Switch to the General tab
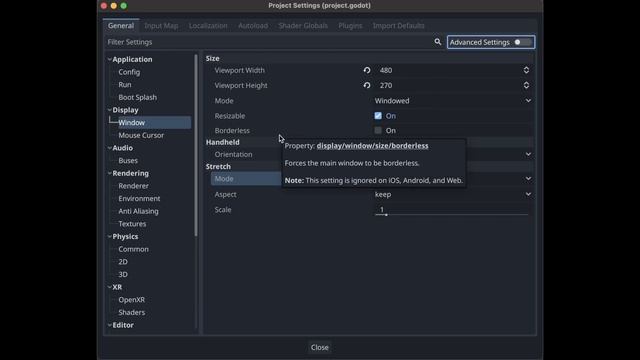Image resolution: width=640 pixels, height=360 pixels. 121,26
